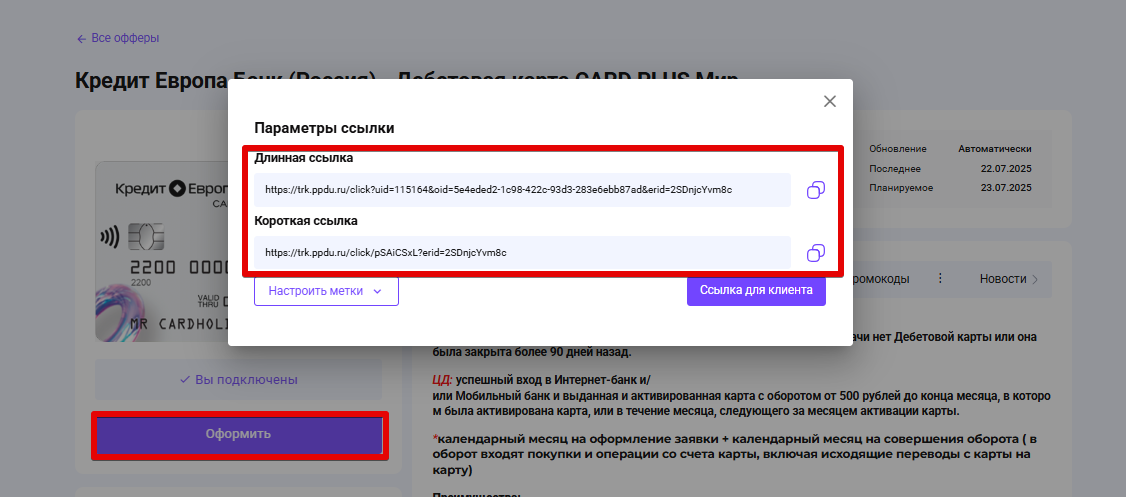Click the red ЦД: text label
The height and width of the screenshot is (497, 1126).
pos(442,381)
